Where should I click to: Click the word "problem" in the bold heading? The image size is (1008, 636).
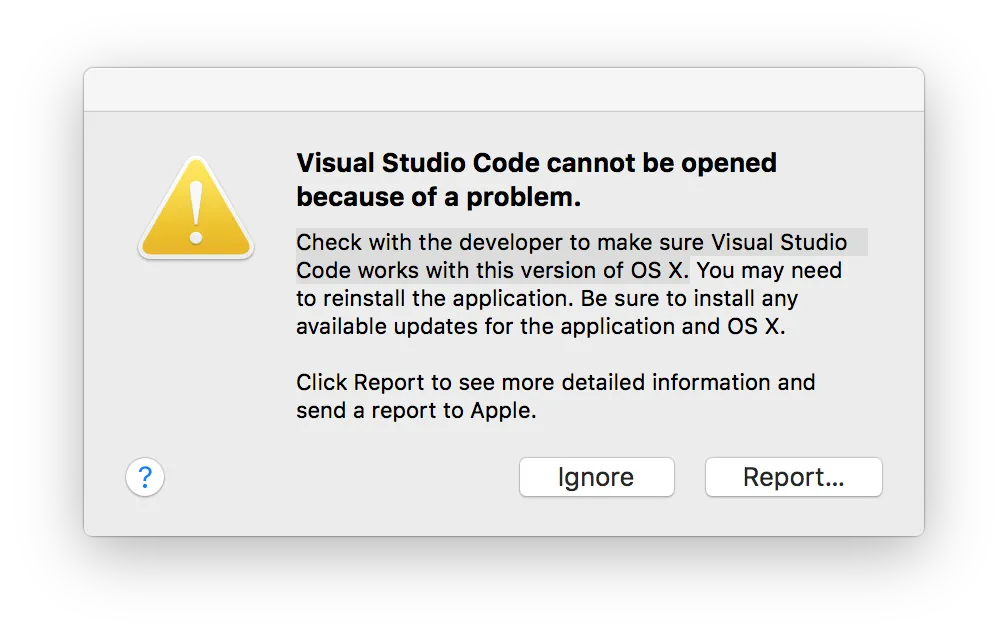click(526, 197)
